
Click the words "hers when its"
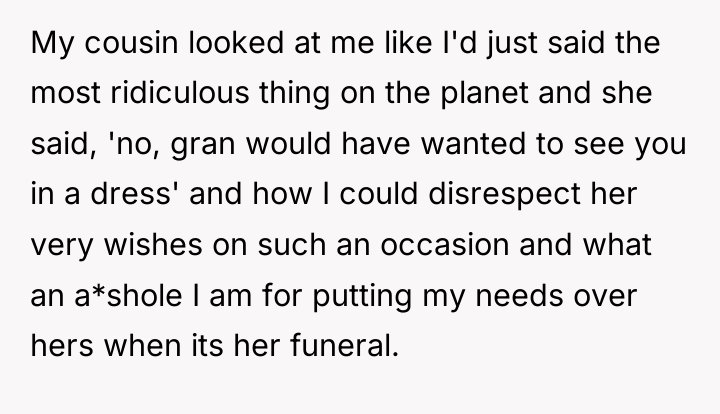point(127,345)
